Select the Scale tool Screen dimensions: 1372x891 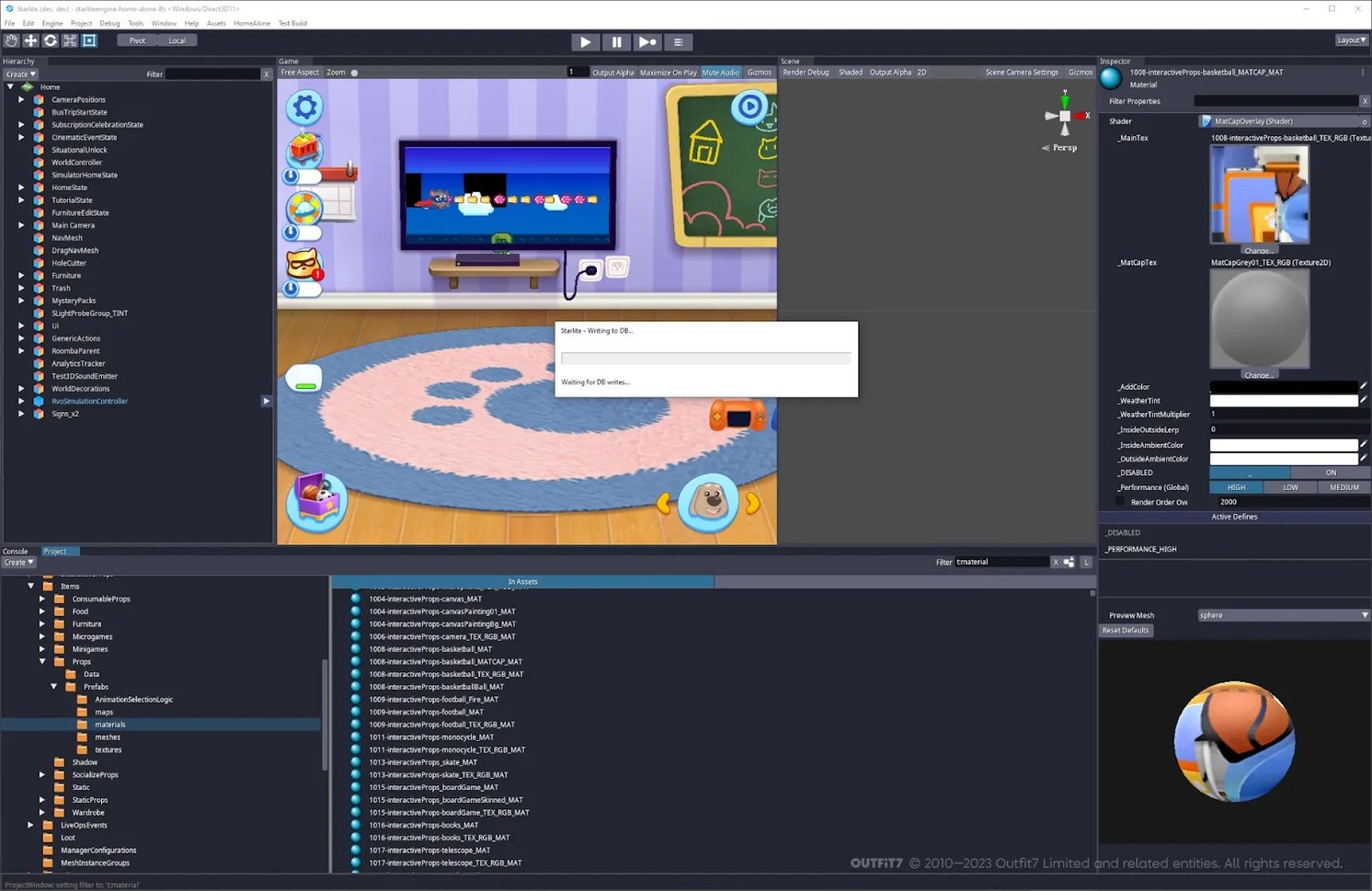pyautogui.click(x=69, y=40)
